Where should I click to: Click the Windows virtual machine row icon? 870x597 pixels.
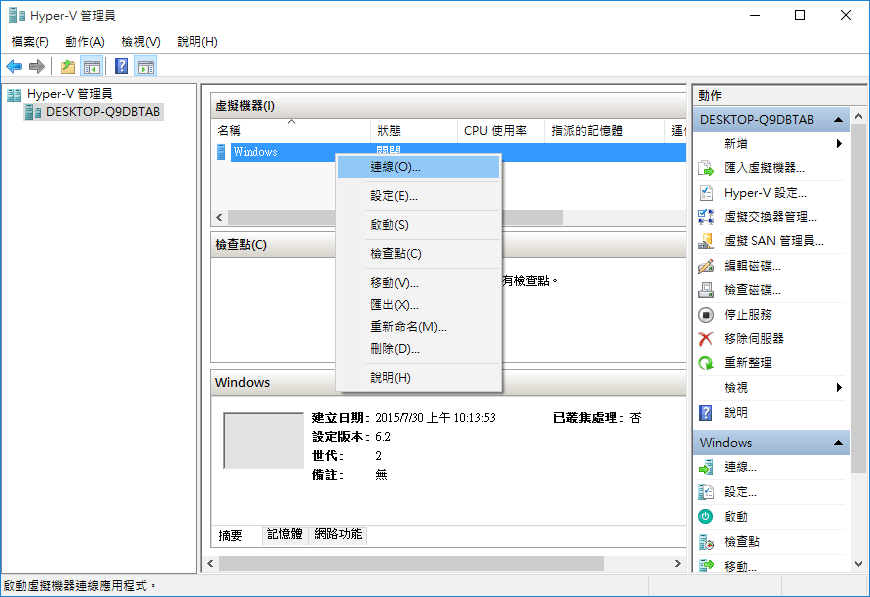(x=221, y=152)
